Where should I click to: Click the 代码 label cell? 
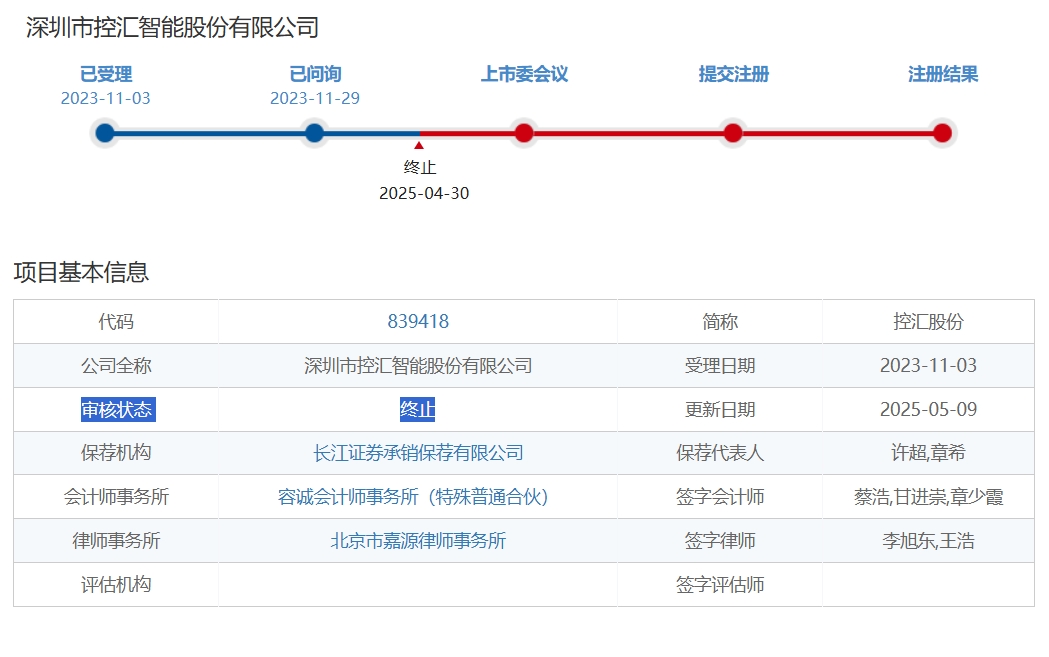(x=116, y=322)
